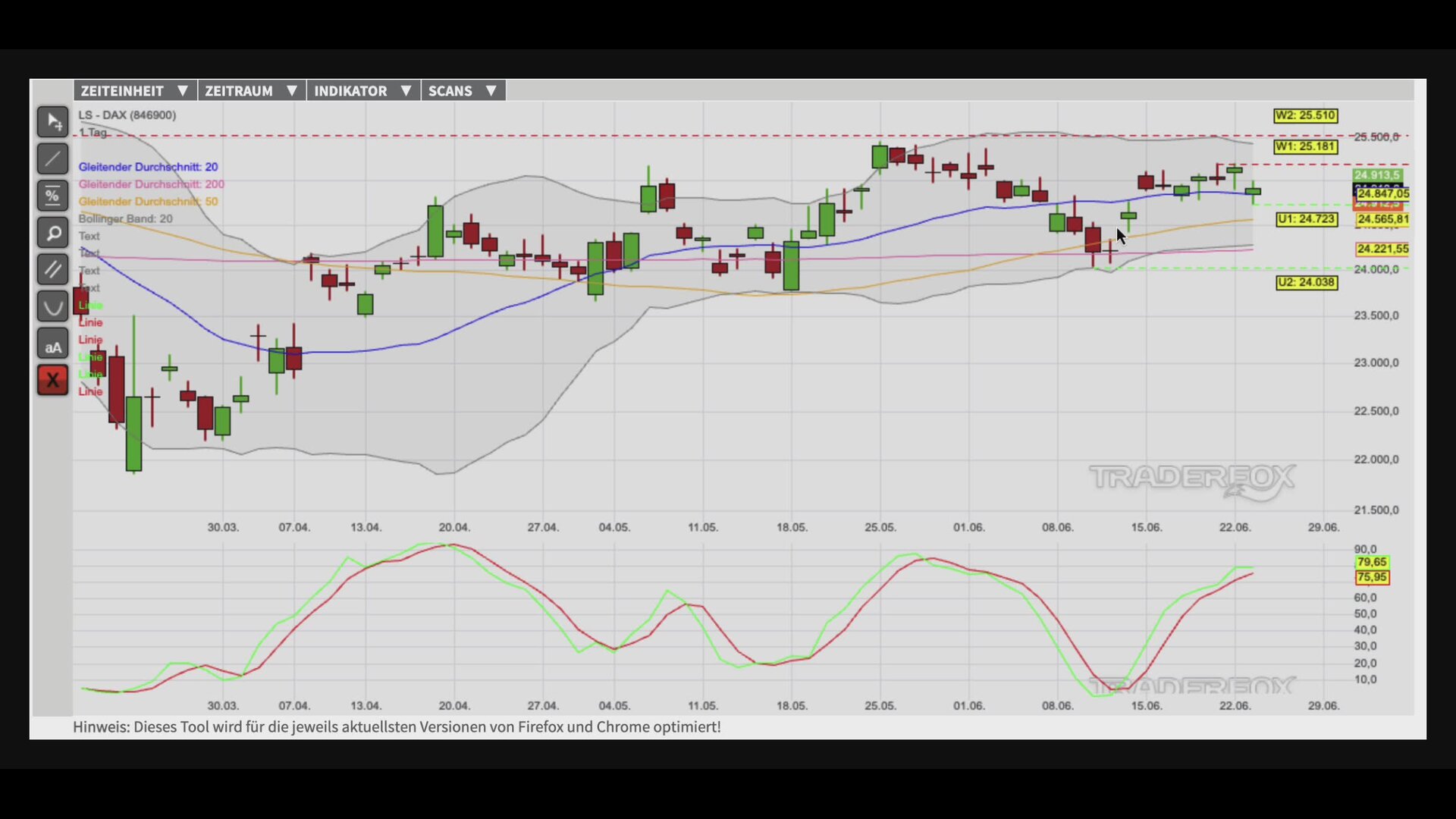Click the 24.000,0 price axis label
The image size is (1456, 819).
tap(1376, 270)
